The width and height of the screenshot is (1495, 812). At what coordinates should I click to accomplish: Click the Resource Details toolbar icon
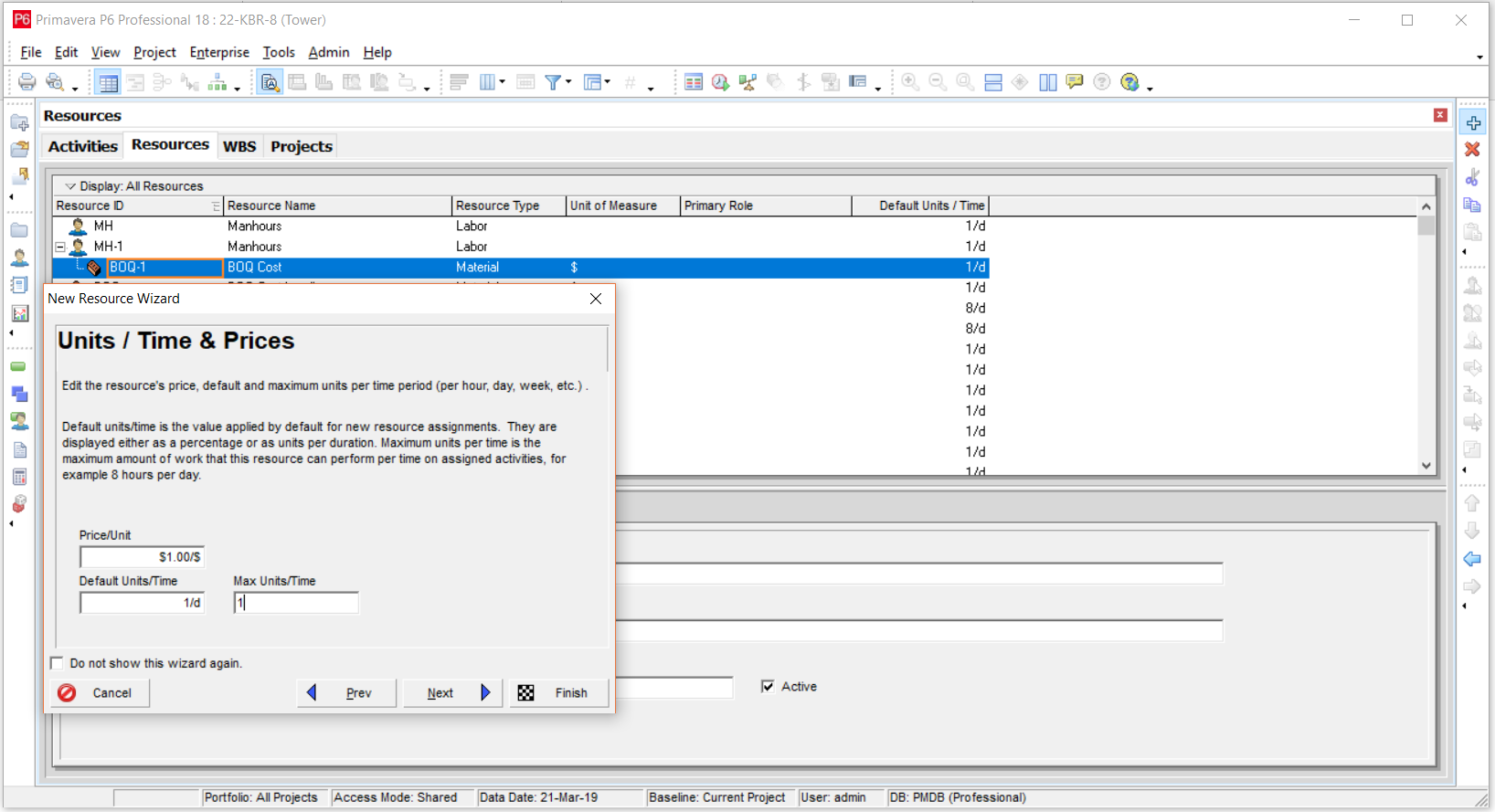coord(270,82)
